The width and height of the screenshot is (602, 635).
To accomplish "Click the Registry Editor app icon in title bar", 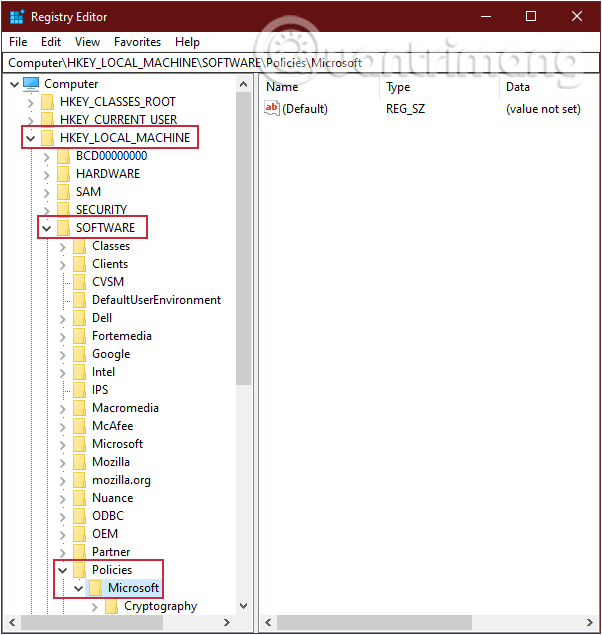I will pyautogui.click(x=16, y=16).
